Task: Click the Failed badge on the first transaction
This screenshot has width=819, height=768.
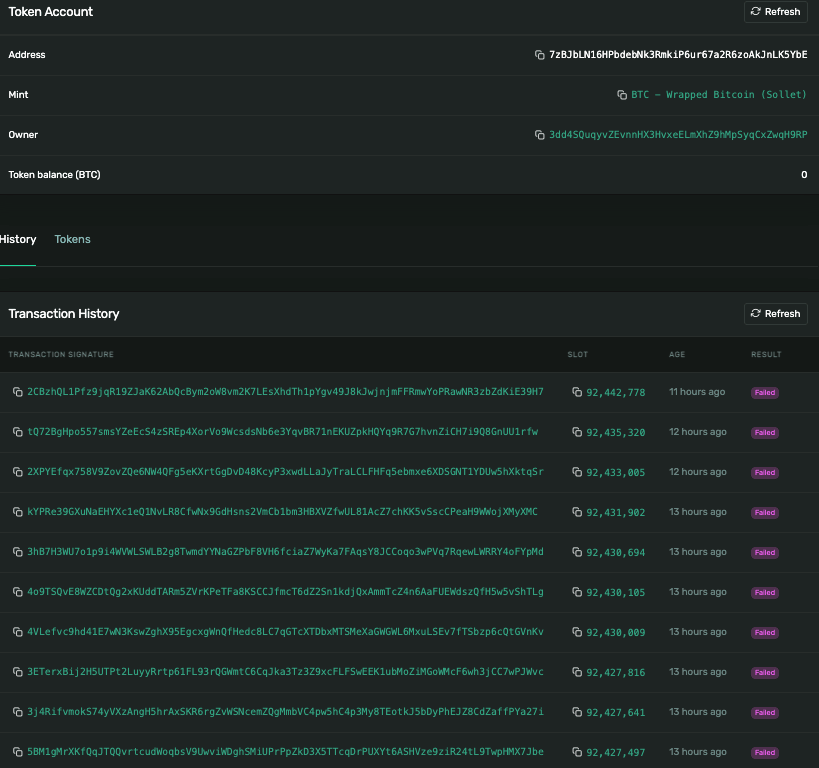Action: pos(765,392)
